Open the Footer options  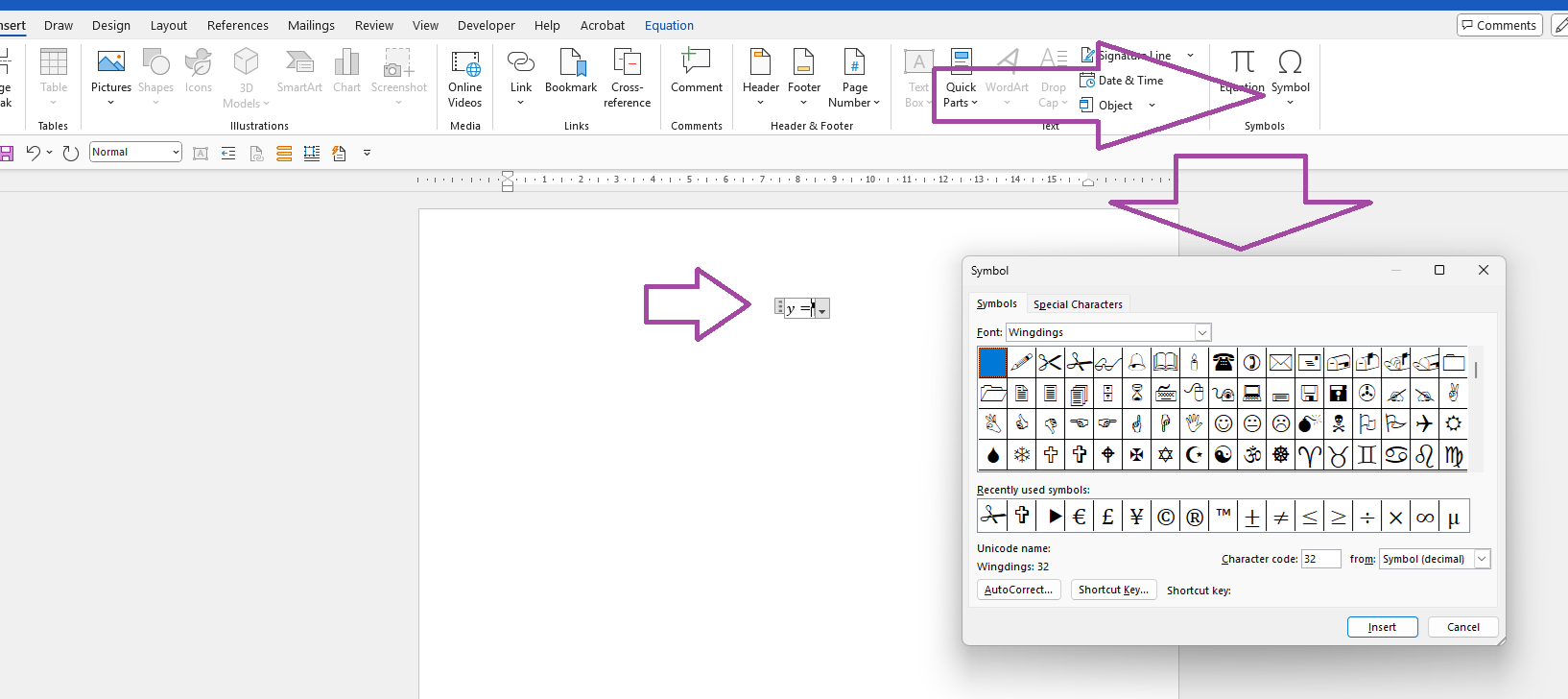(804, 78)
